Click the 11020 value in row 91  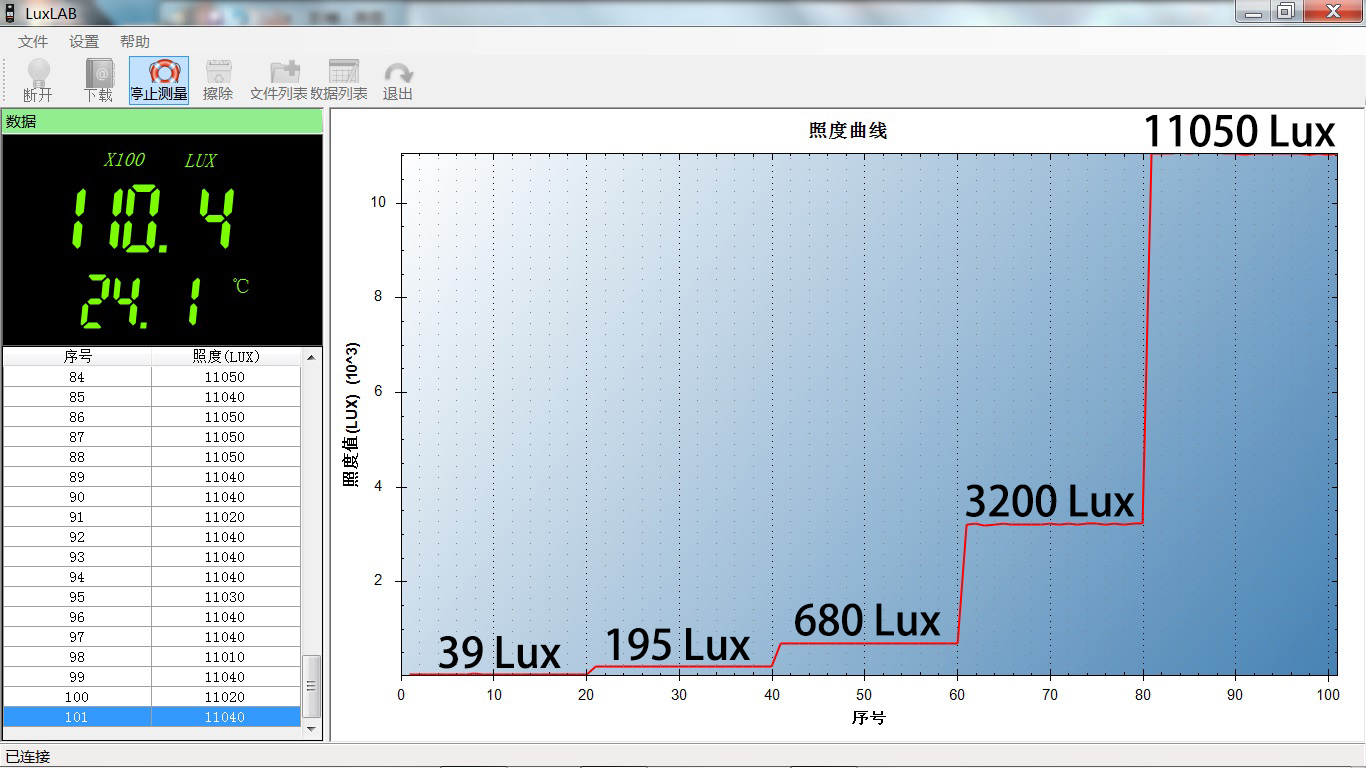pos(225,517)
